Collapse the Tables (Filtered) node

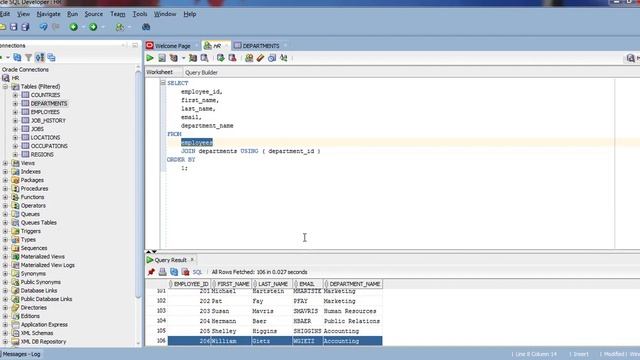pyautogui.click(x=5, y=87)
